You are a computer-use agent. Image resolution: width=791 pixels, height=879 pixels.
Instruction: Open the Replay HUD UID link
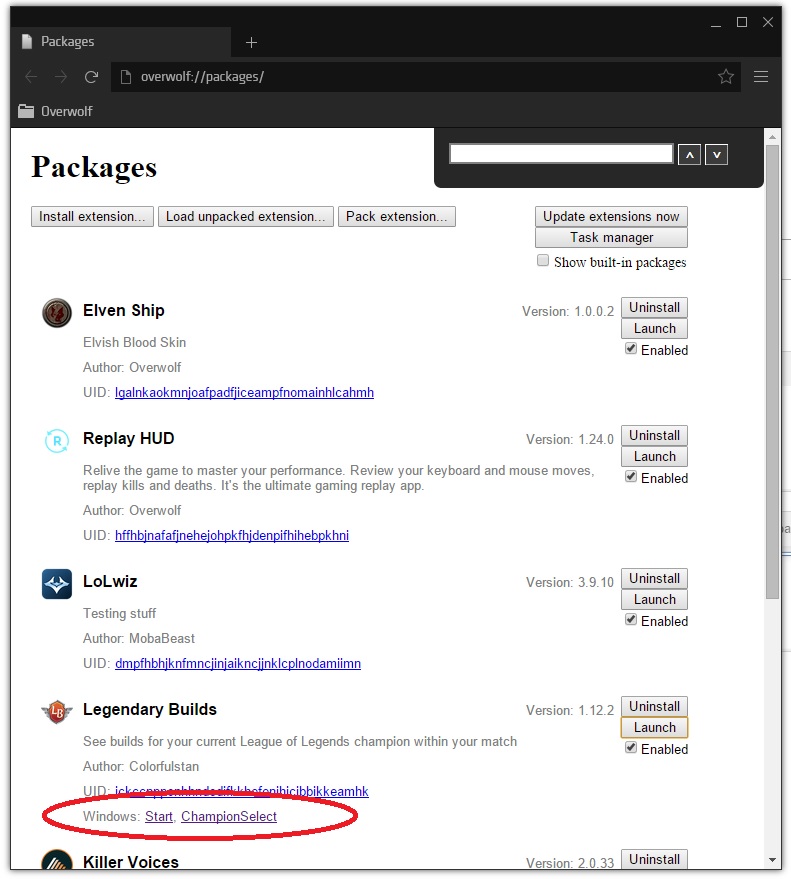(x=232, y=535)
